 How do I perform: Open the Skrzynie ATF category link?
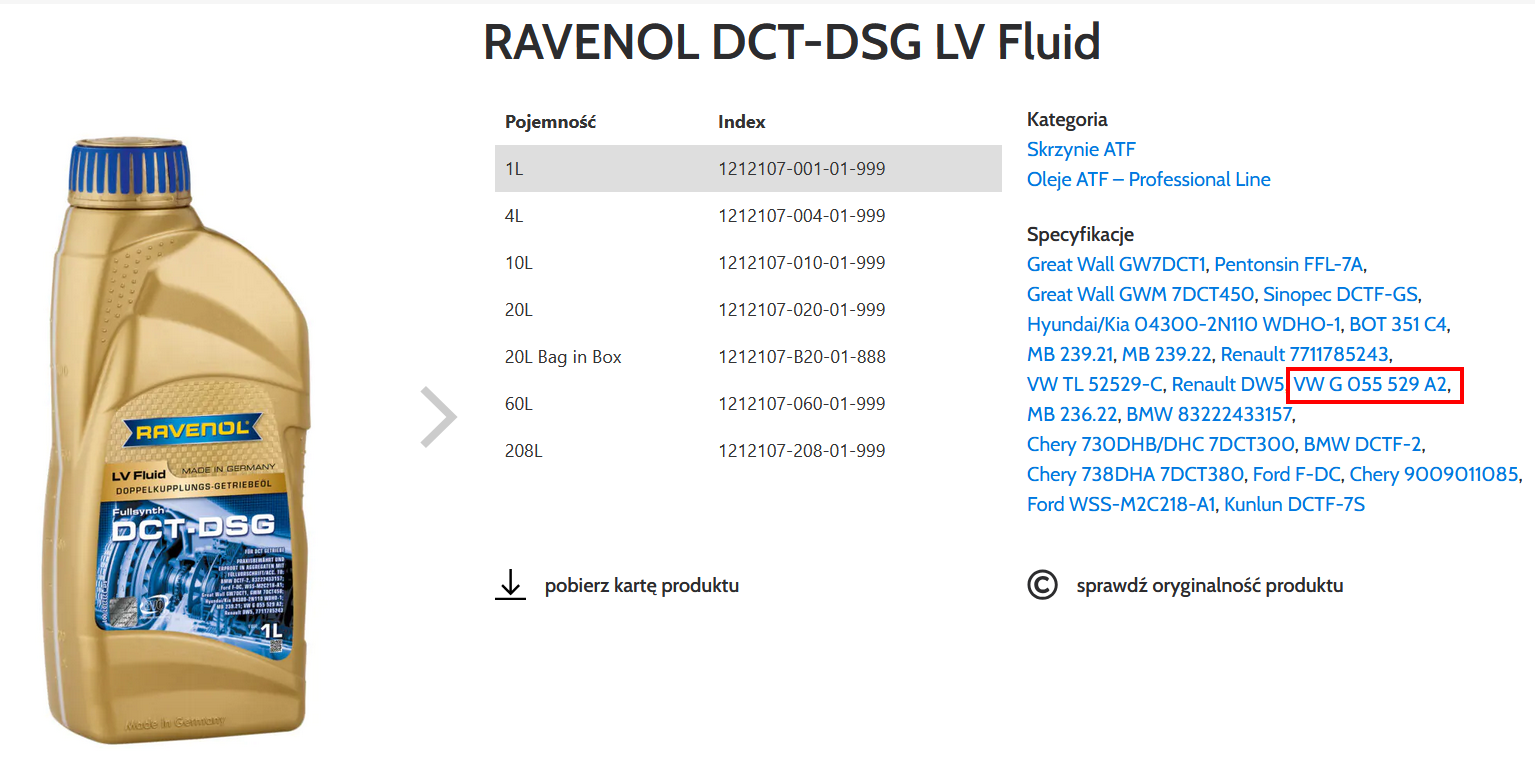(x=1081, y=150)
